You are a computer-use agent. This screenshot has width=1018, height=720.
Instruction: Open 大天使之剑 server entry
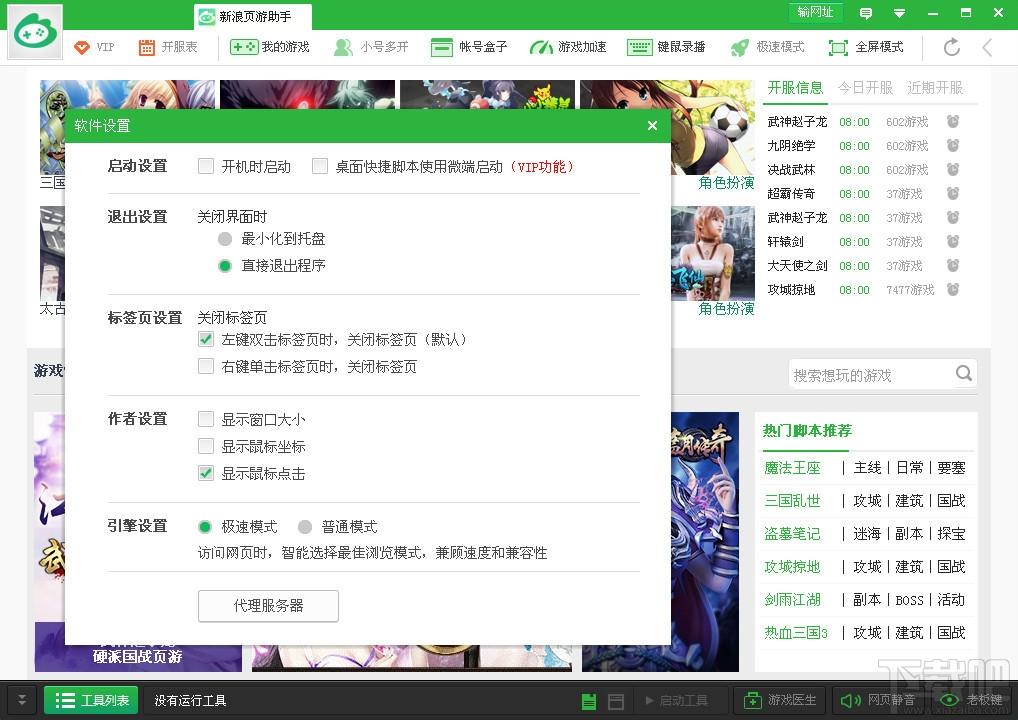point(797,266)
